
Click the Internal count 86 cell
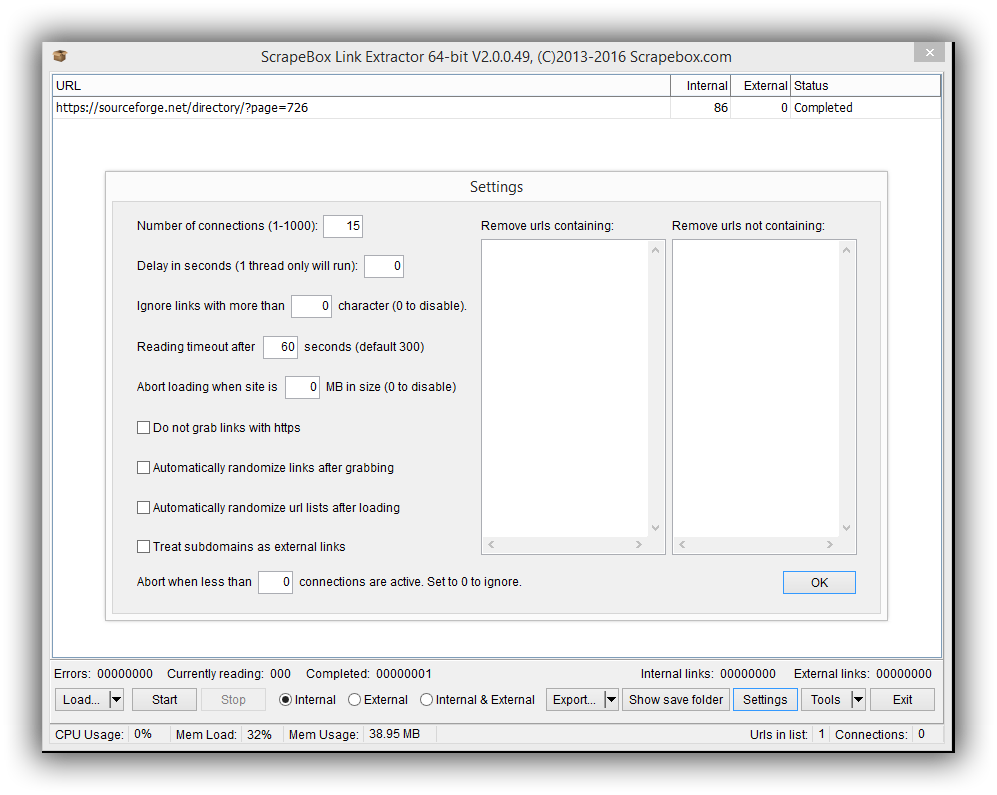[x=701, y=107]
